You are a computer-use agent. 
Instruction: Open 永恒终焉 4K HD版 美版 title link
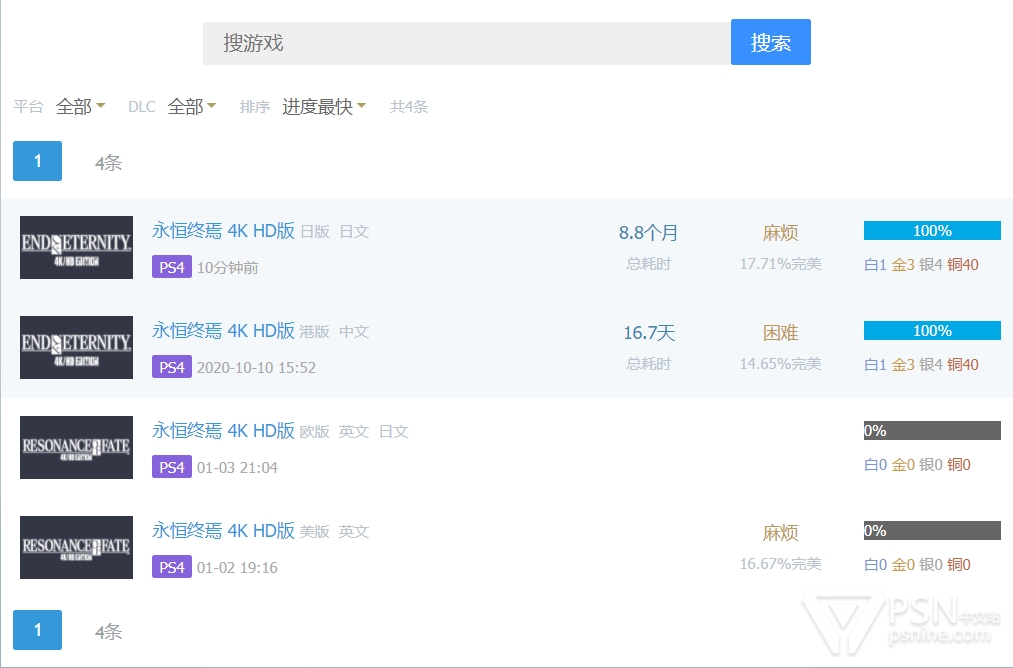[x=223, y=531]
